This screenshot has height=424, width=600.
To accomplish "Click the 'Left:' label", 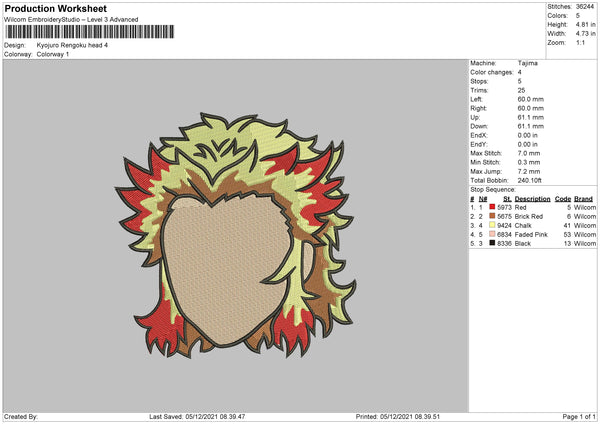I will (476, 99).
